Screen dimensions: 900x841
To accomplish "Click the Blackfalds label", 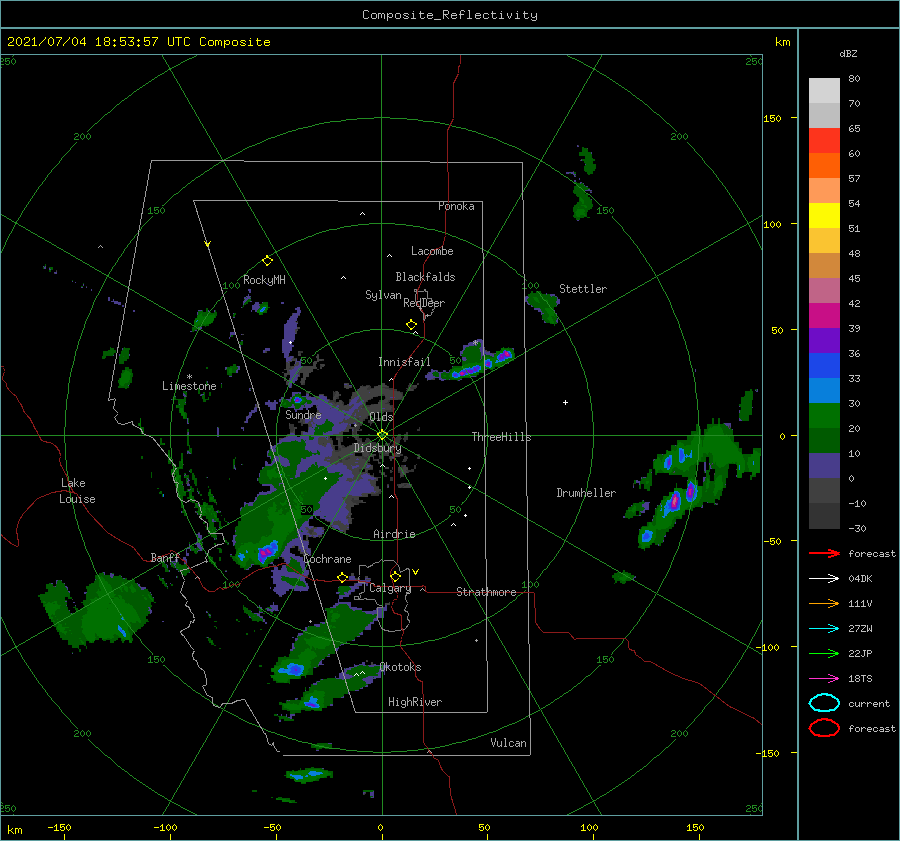I will coord(425,277).
